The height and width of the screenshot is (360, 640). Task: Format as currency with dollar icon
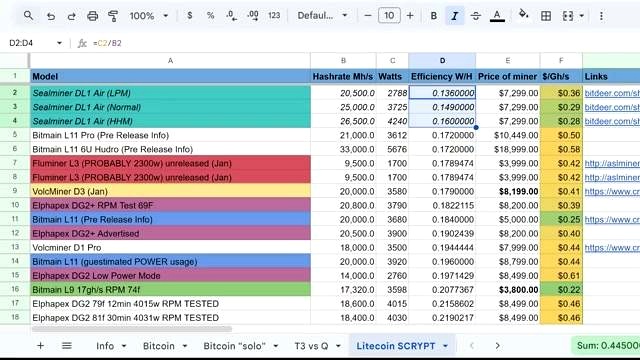point(189,16)
